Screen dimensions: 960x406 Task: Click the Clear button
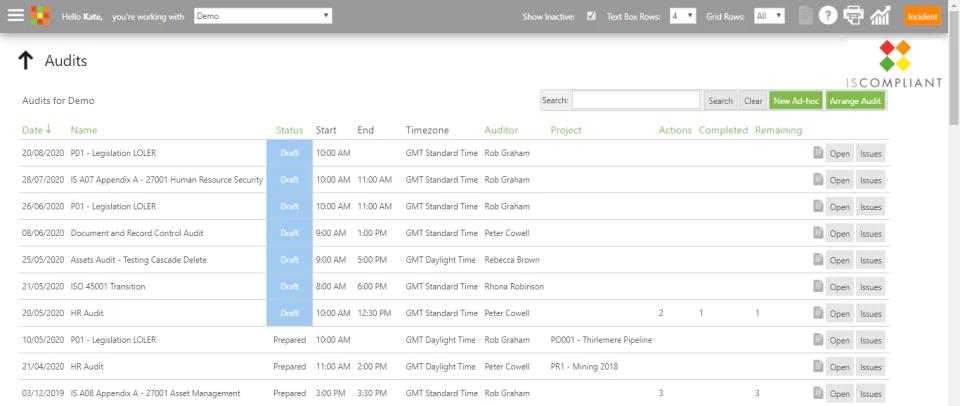tap(753, 101)
